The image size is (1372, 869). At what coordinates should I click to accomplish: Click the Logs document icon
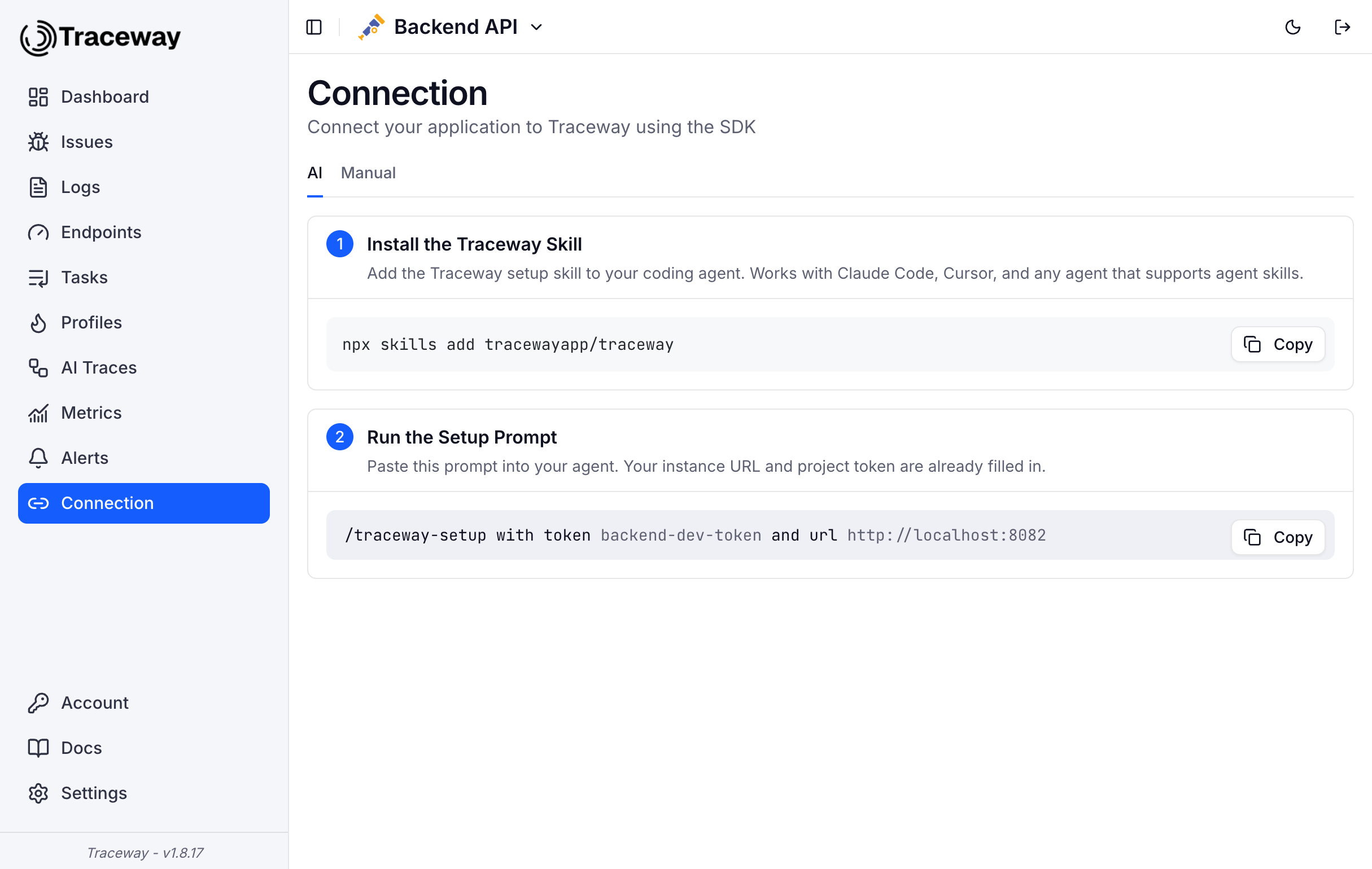(38, 187)
